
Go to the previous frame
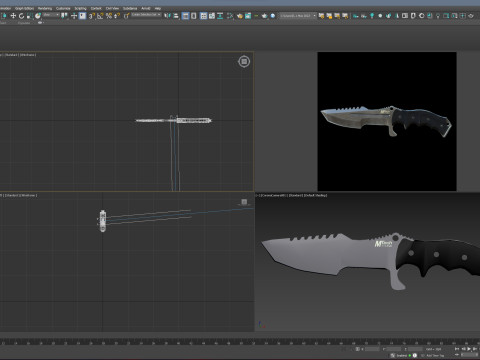point(463,349)
